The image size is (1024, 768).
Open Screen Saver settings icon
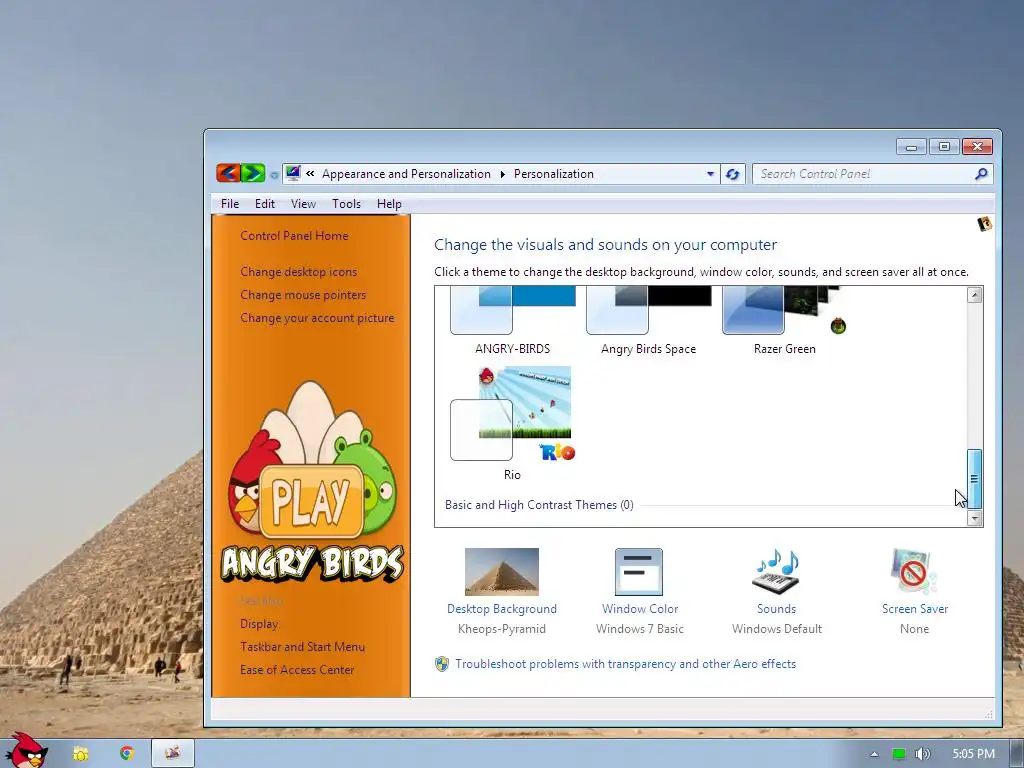[914, 571]
